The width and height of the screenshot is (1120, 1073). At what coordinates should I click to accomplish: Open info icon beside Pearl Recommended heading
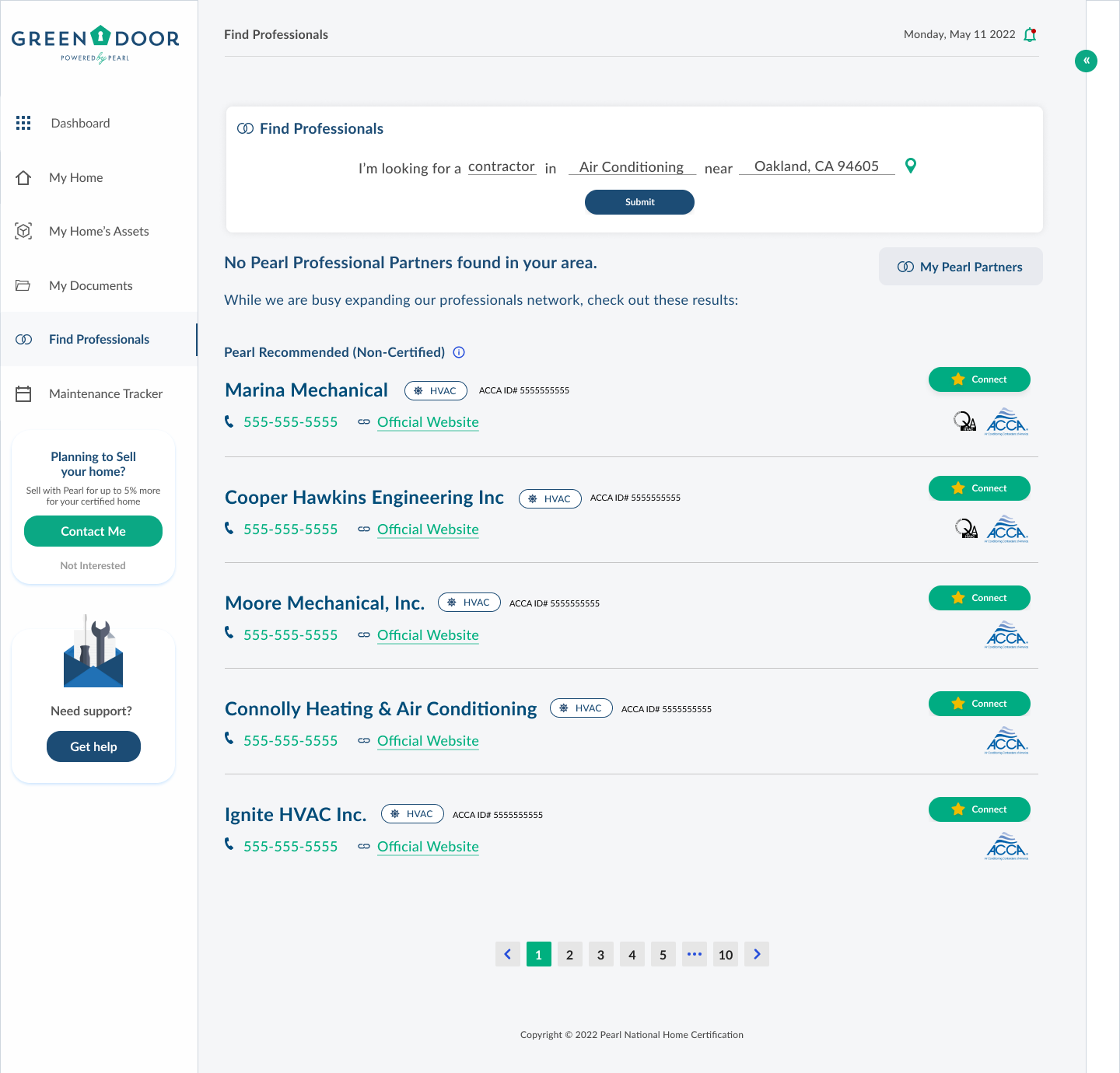coord(459,352)
